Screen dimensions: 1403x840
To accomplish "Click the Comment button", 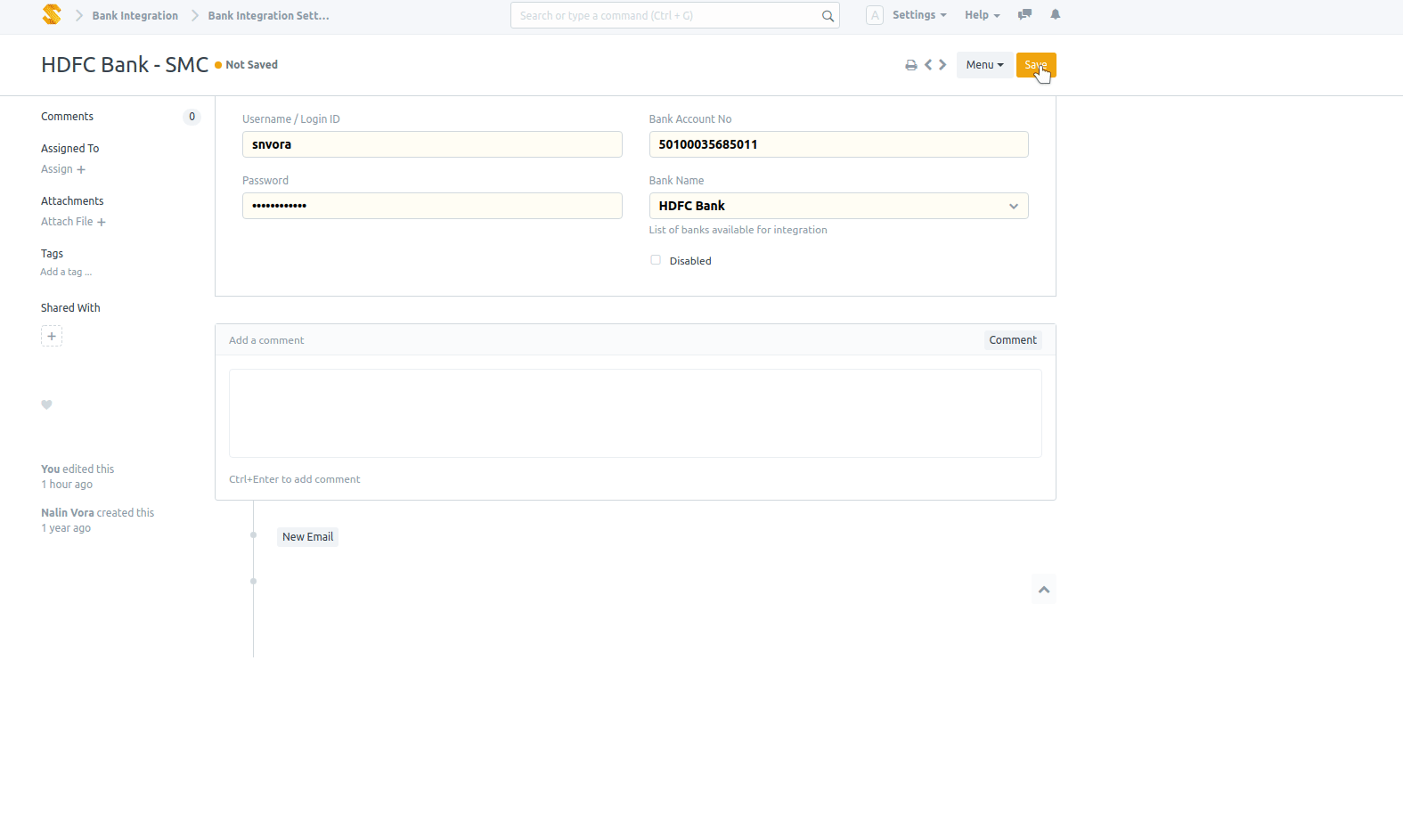I will click(1013, 340).
